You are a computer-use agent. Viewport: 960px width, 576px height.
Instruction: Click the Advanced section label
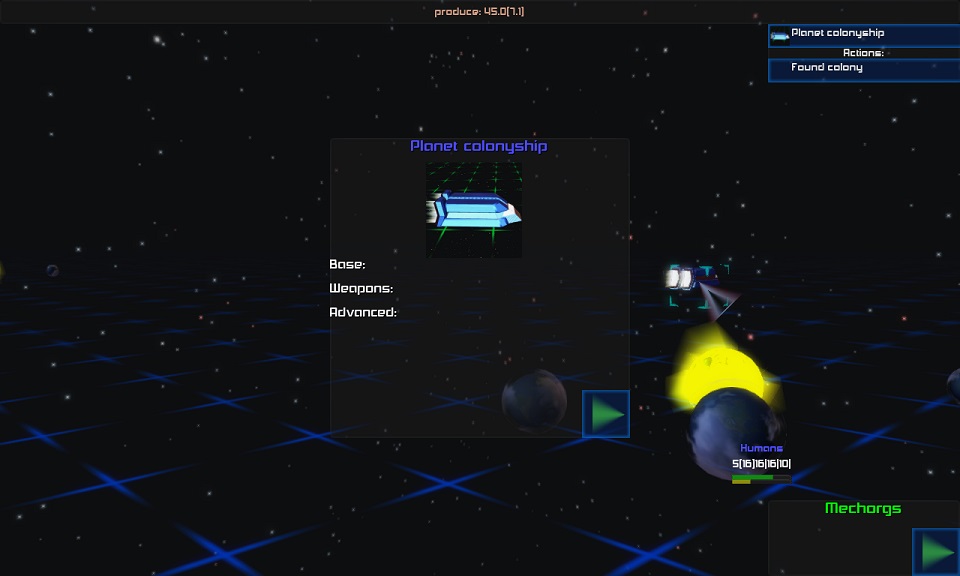click(363, 313)
